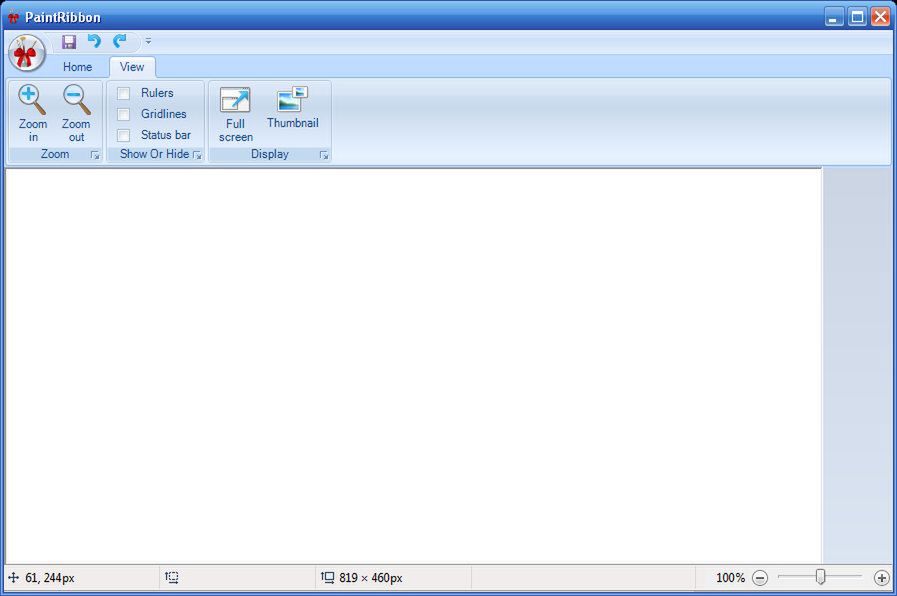897x596 pixels.
Task: Click the Zoom out button
Action: [76, 114]
